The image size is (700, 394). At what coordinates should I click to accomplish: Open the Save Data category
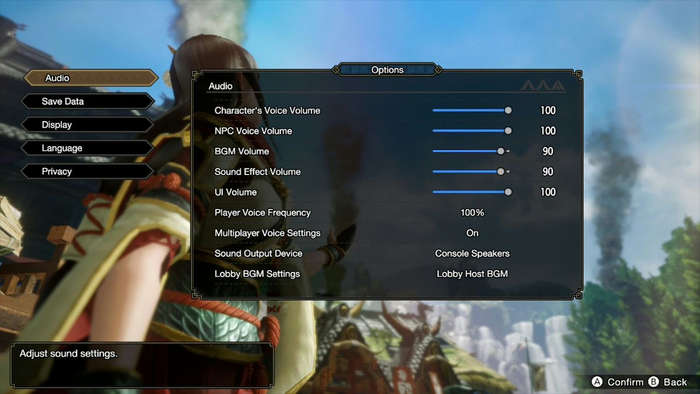pos(88,101)
